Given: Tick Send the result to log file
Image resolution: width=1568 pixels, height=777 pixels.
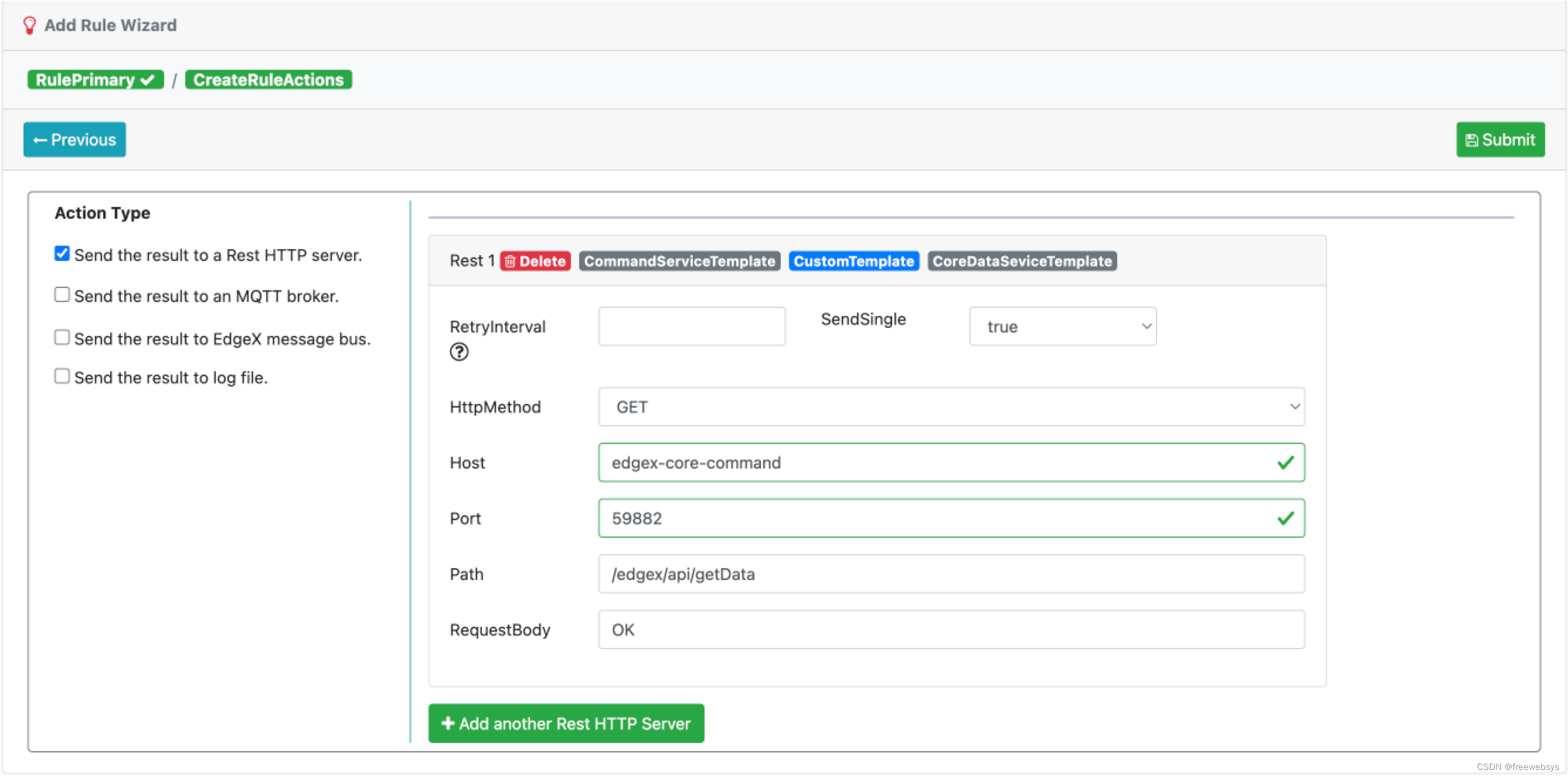Looking at the screenshot, I should point(62,376).
